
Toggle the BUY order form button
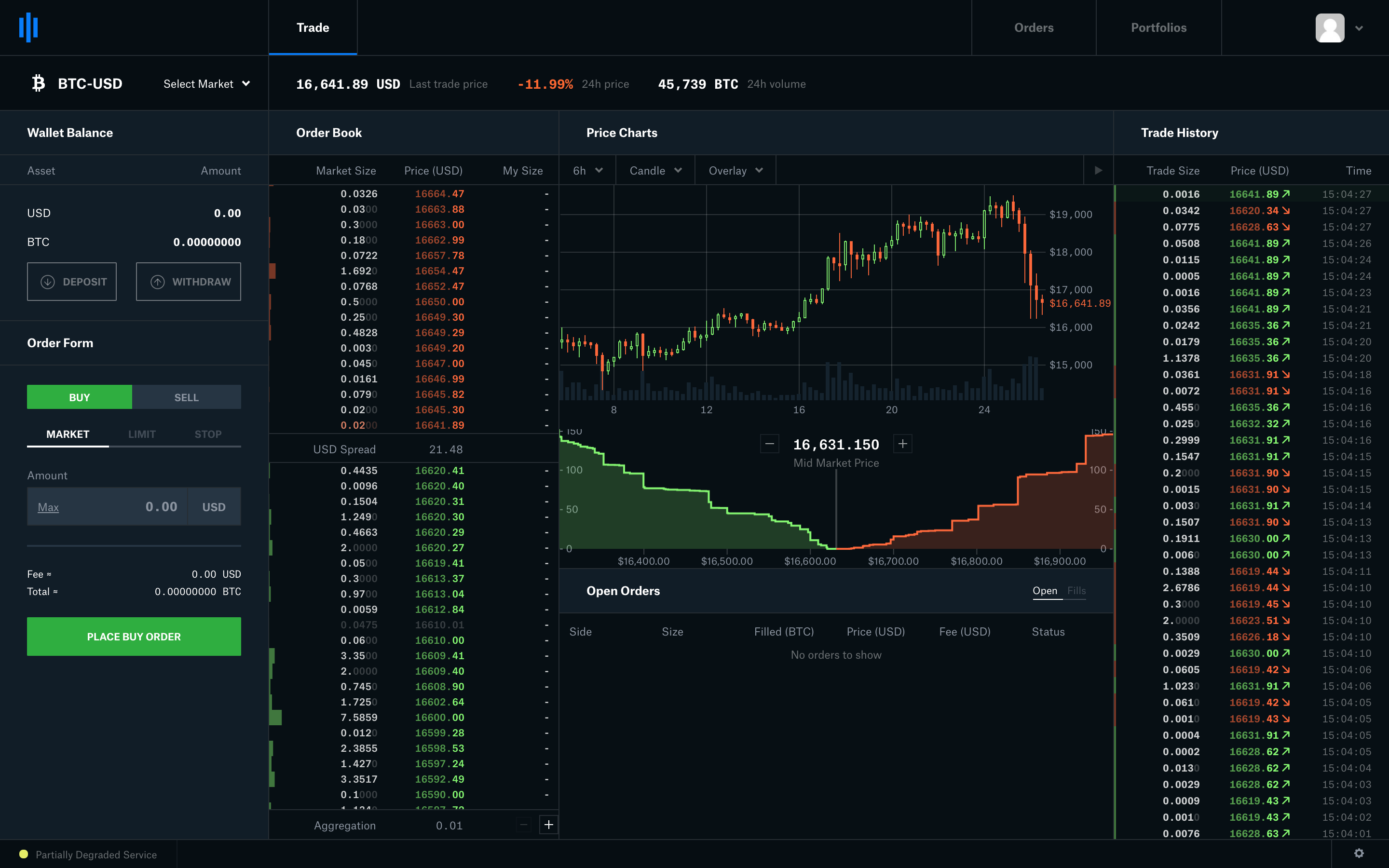pyautogui.click(x=80, y=397)
